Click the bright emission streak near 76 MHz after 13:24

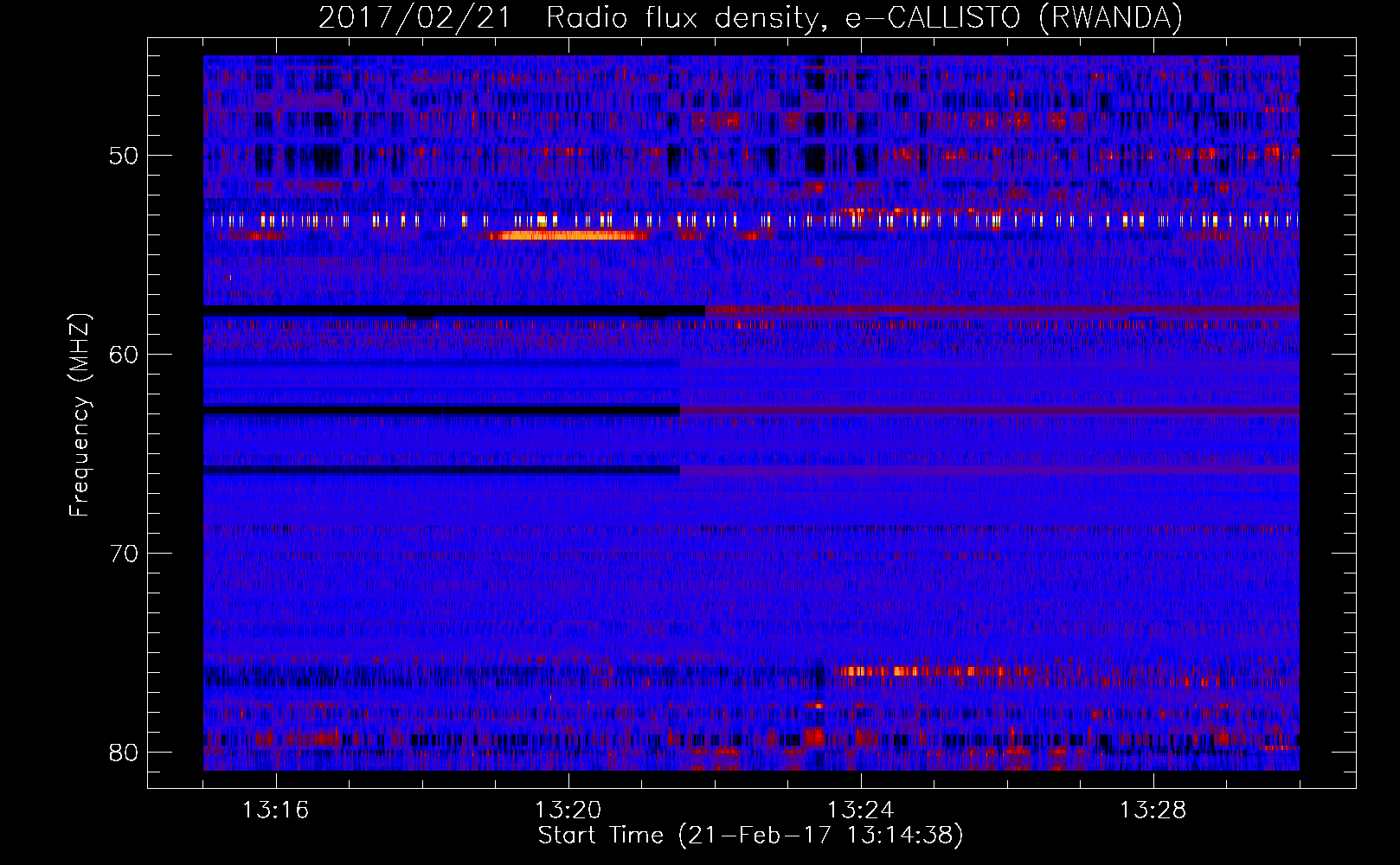pyautogui.click(x=934, y=670)
